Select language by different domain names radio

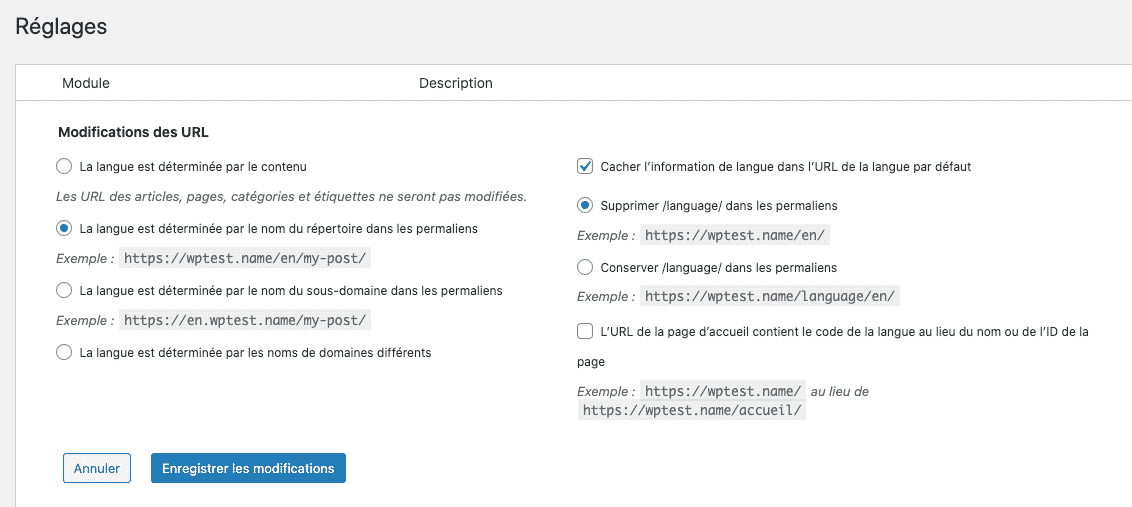point(64,352)
